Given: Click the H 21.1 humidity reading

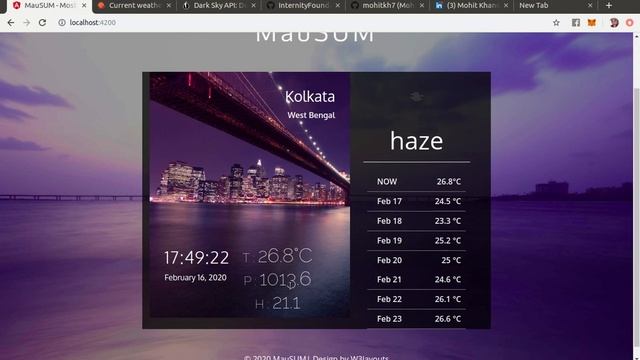Looking at the screenshot, I should (x=278, y=303).
